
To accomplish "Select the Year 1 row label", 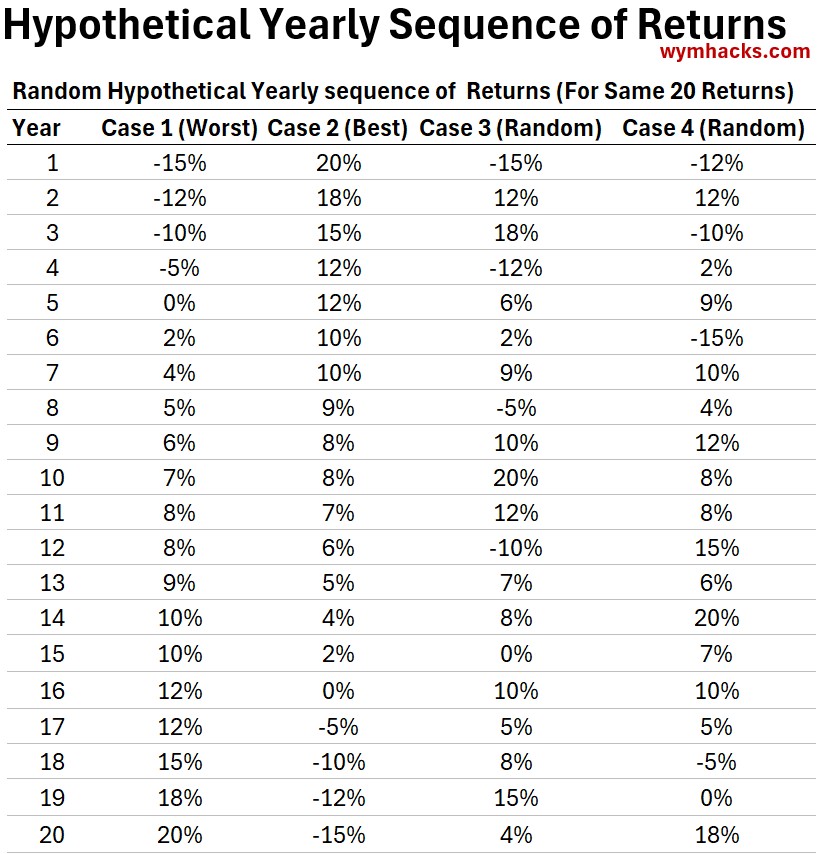I will (x=52, y=163).
